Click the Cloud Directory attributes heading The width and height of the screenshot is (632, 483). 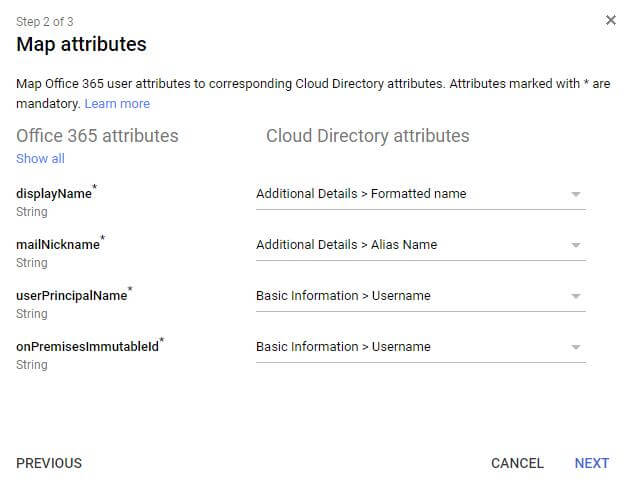[x=367, y=136]
